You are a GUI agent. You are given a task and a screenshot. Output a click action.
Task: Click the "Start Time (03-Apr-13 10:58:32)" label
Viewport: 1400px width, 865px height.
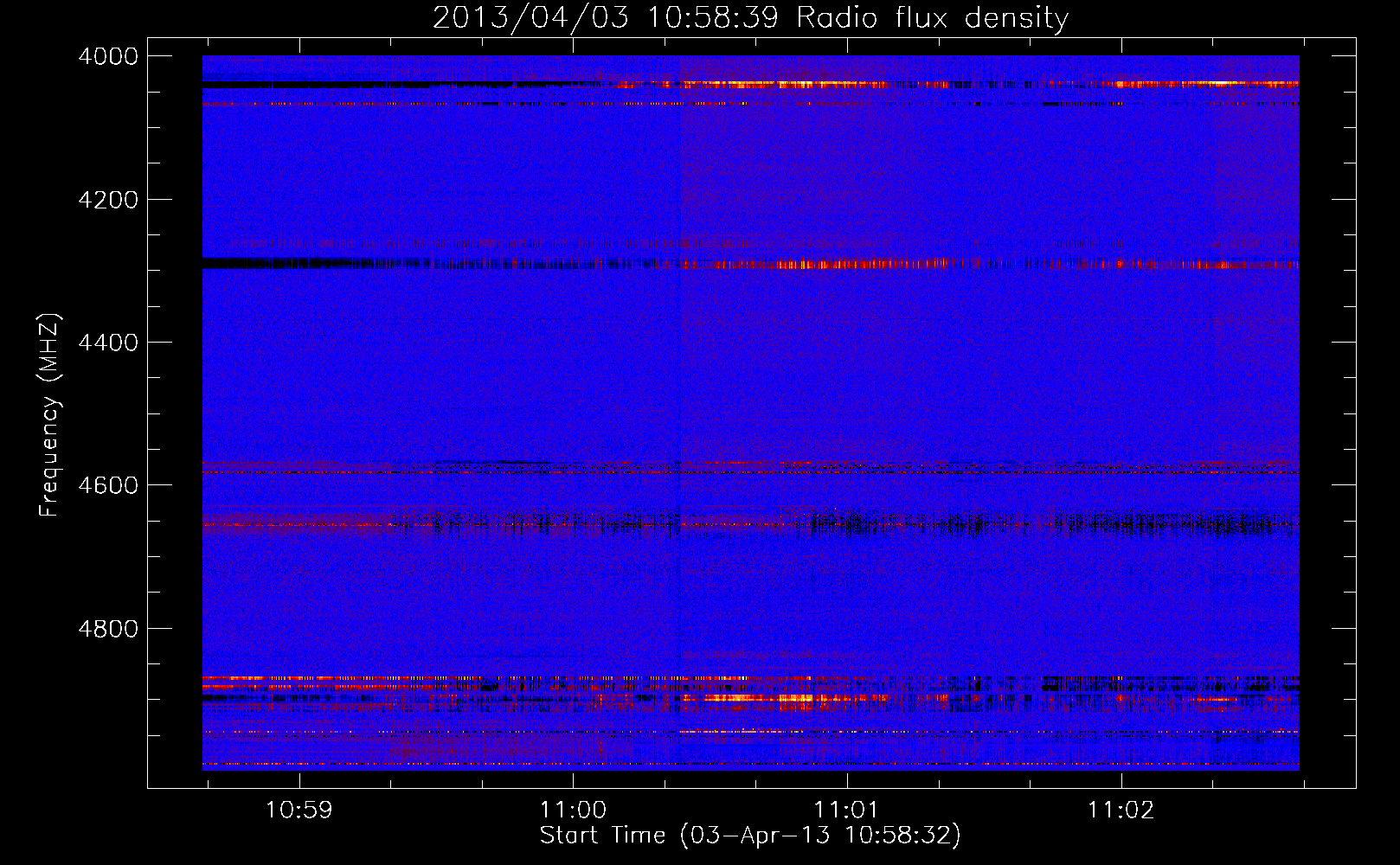pyautogui.click(x=750, y=836)
